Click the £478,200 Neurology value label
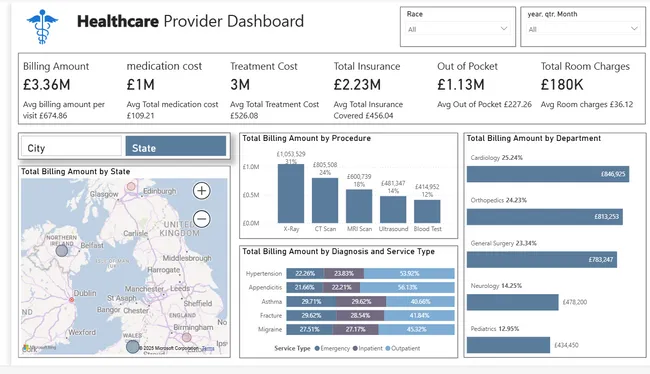Image resolution: width=650 pixels, height=374 pixels. coord(575,302)
